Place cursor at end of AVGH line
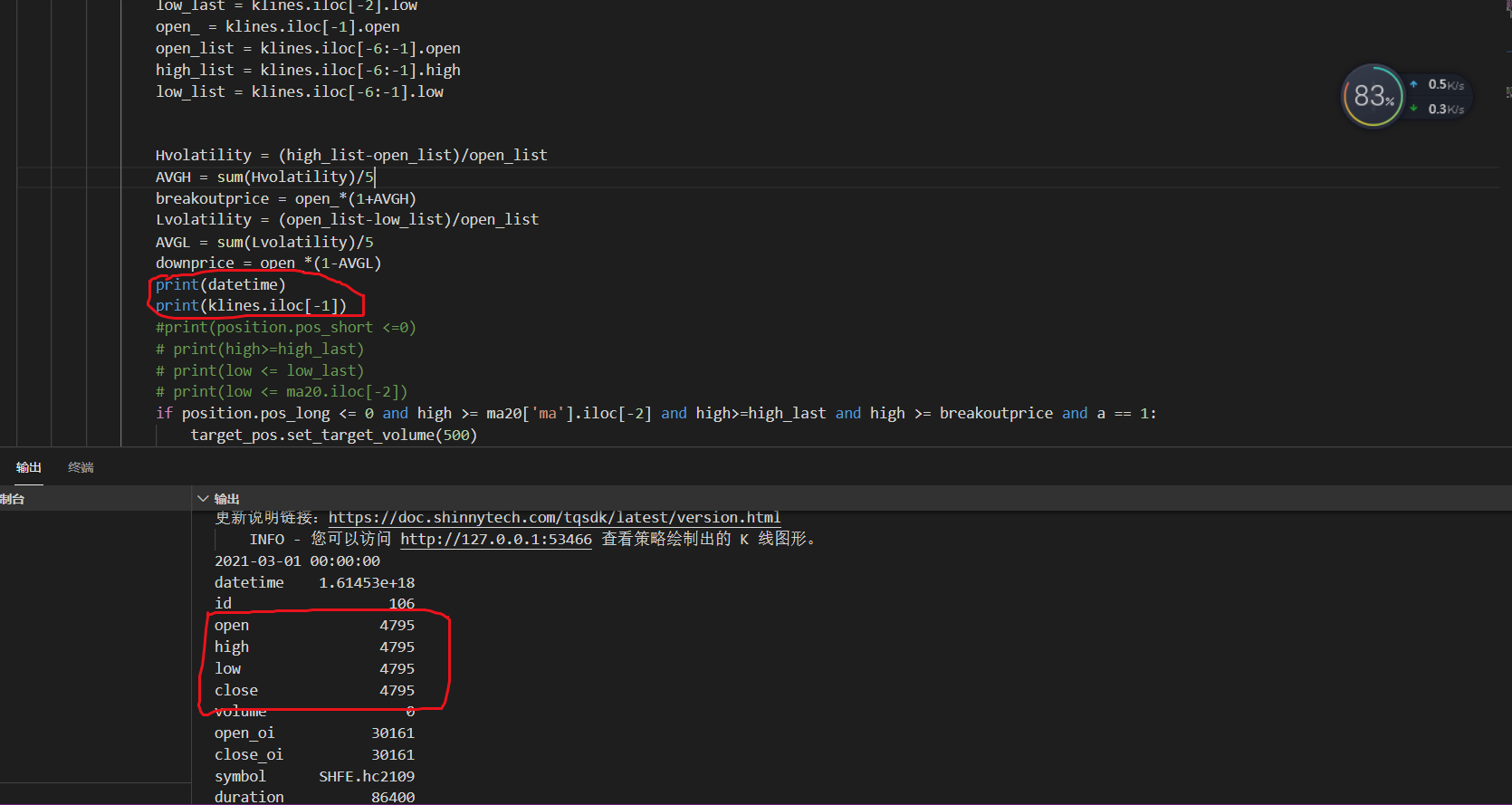Screen dimensions: 1512x805 (374, 177)
